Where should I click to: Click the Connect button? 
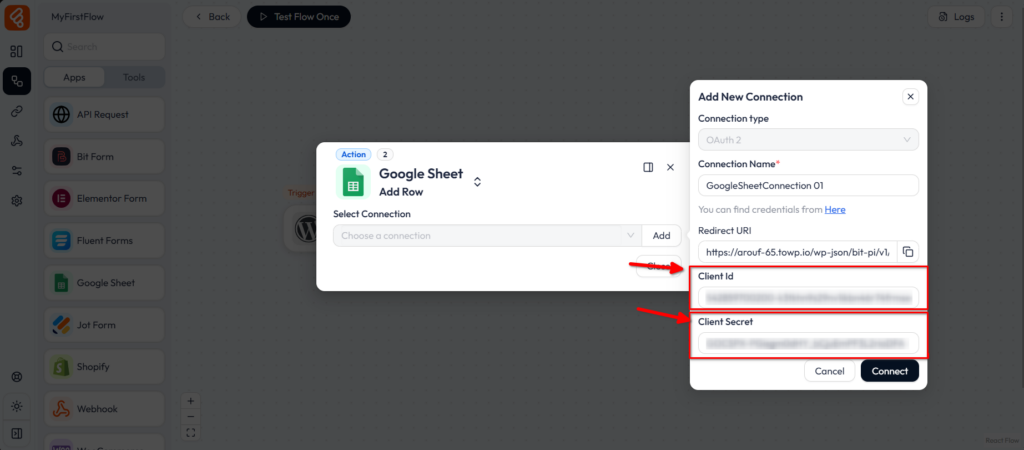(x=889, y=371)
